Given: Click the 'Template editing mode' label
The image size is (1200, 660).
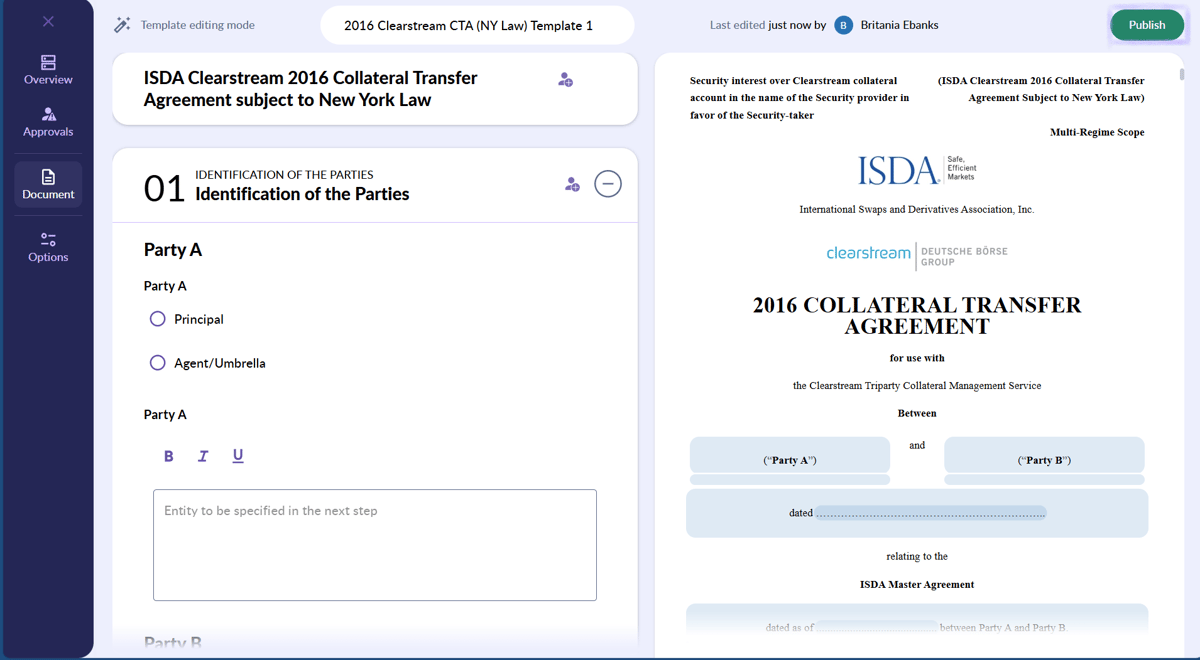Looking at the screenshot, I should coord(198,25).
